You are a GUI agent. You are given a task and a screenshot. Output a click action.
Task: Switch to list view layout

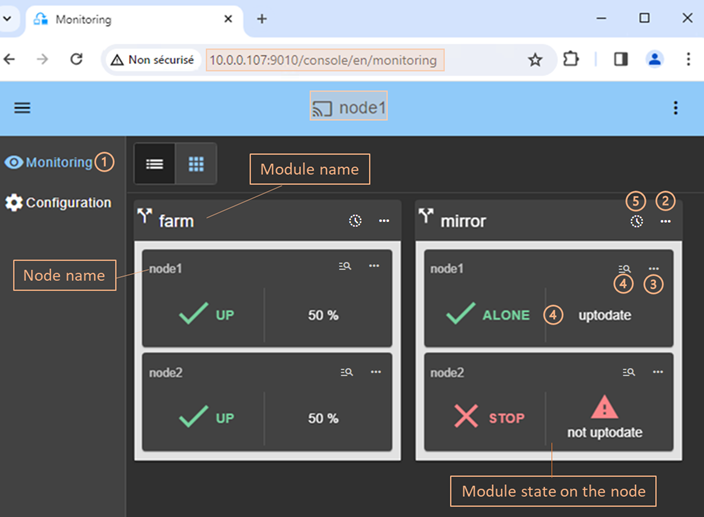coord(155,163)
